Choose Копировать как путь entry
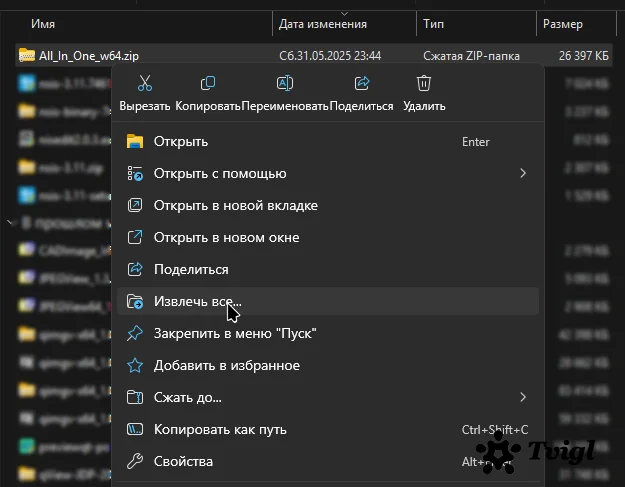The width and height of the screenshot is (625, 487). point(220,430)
